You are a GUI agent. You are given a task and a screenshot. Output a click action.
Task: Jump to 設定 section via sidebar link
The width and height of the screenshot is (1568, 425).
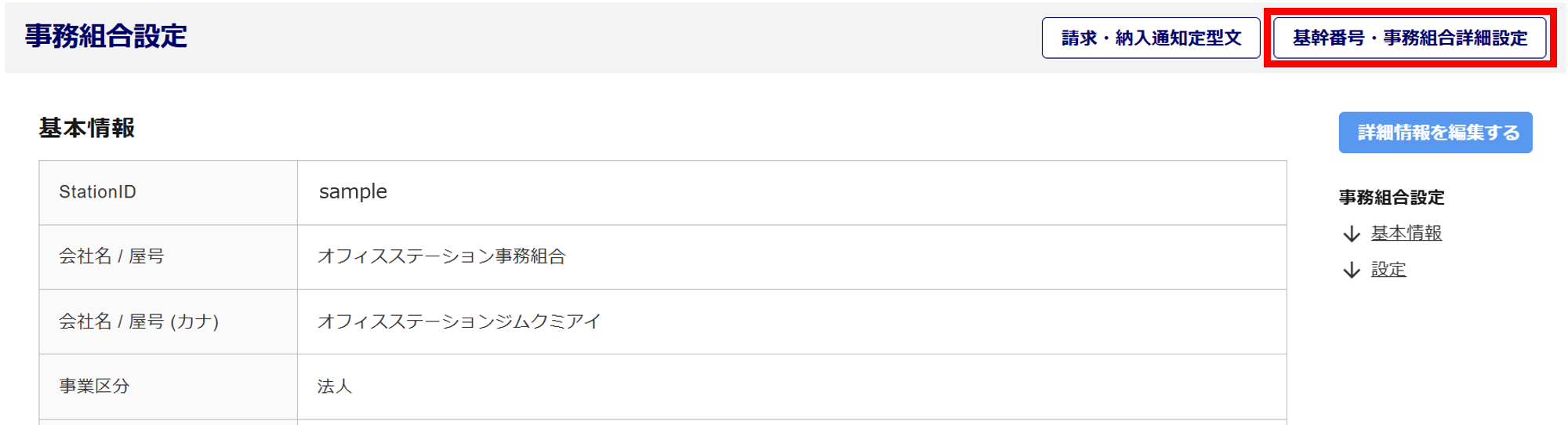1388,270
